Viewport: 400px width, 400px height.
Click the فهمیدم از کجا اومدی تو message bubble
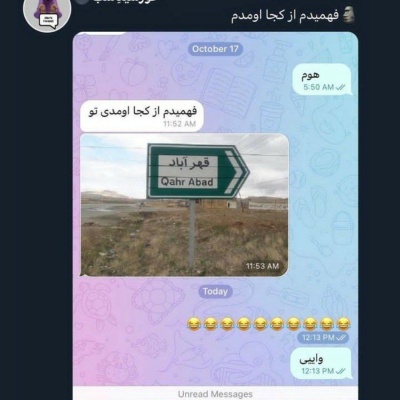click(142, 116)
